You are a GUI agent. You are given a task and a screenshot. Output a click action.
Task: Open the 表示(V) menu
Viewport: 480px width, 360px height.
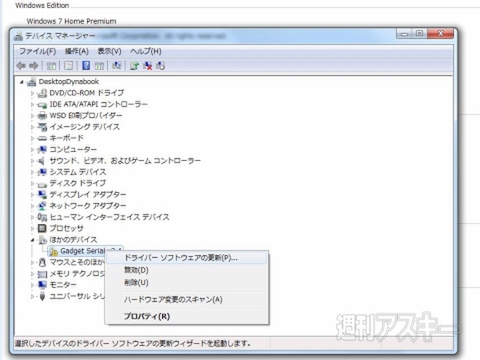tap(109, 51)
